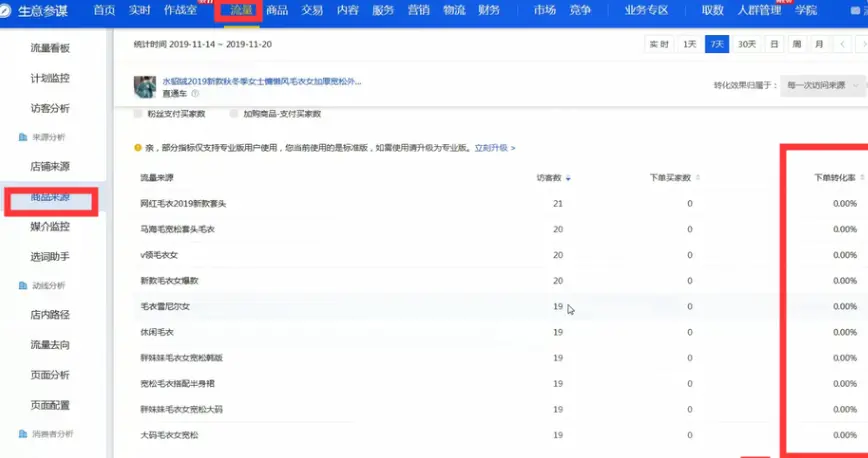Open 选词助手 in the sidebar
The width and height of the screenshot is (868, 458).
(x=50, y=256)
